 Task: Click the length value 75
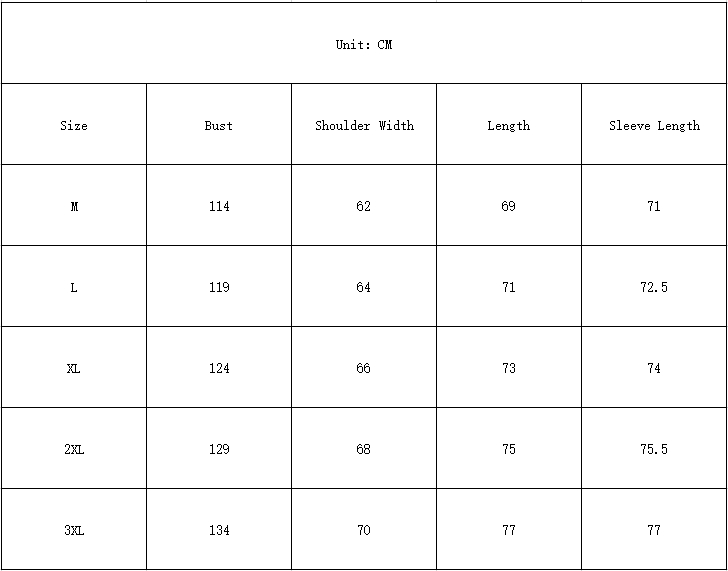(509, 450)
